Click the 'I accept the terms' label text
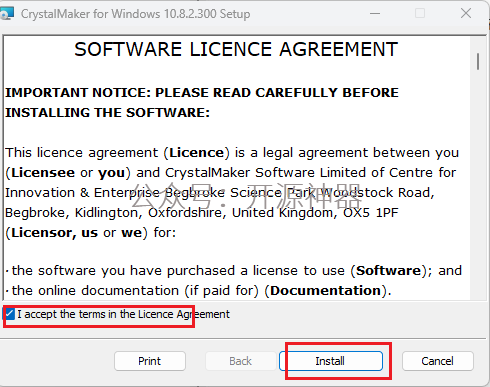Viewport: 490px width, 387px height. (x=123, y=314)
